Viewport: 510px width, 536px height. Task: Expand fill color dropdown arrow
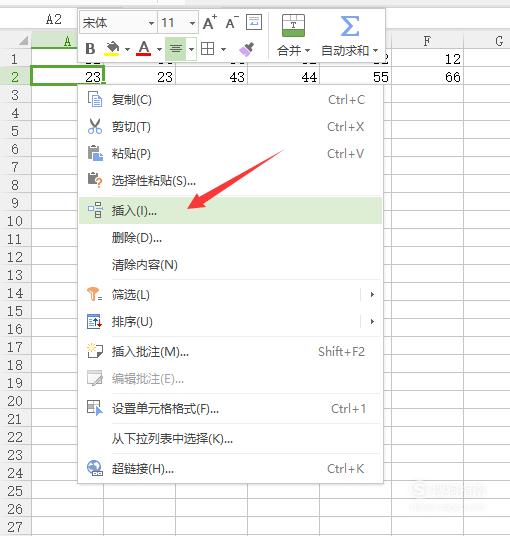coord(127,49)
